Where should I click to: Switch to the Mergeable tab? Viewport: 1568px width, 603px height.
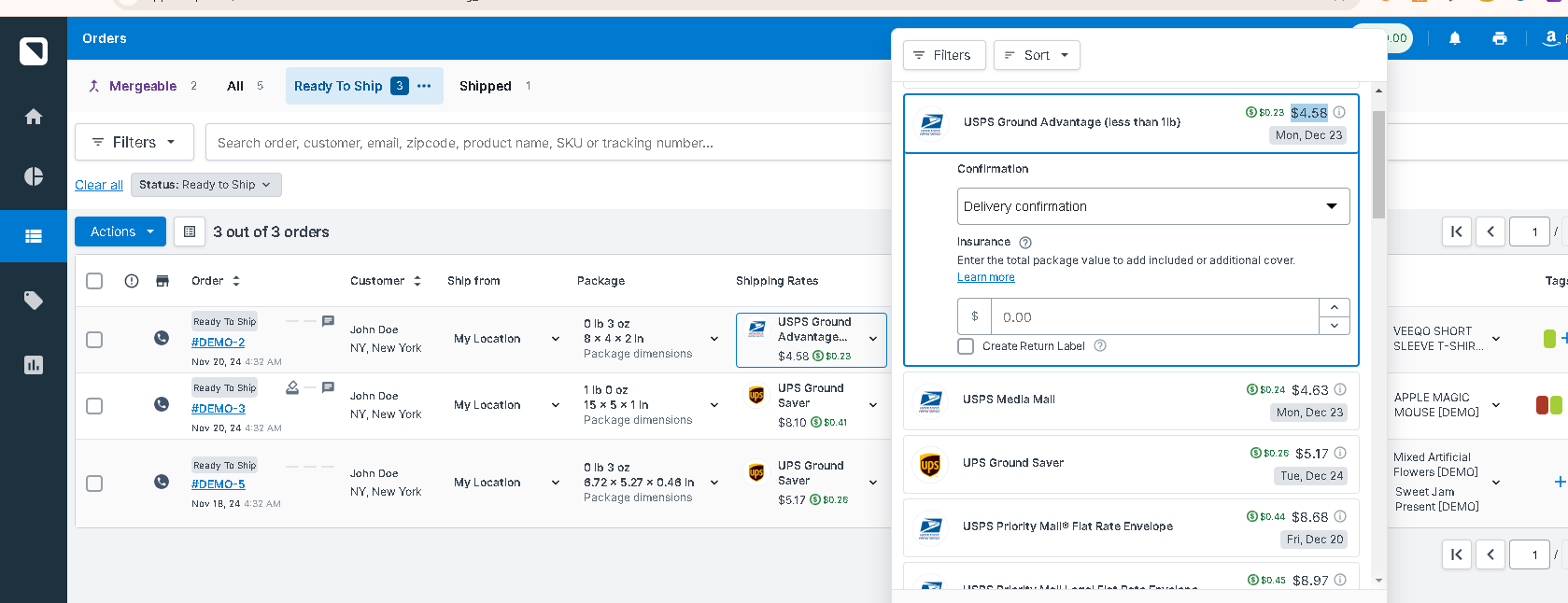click(x=142, y=86)
